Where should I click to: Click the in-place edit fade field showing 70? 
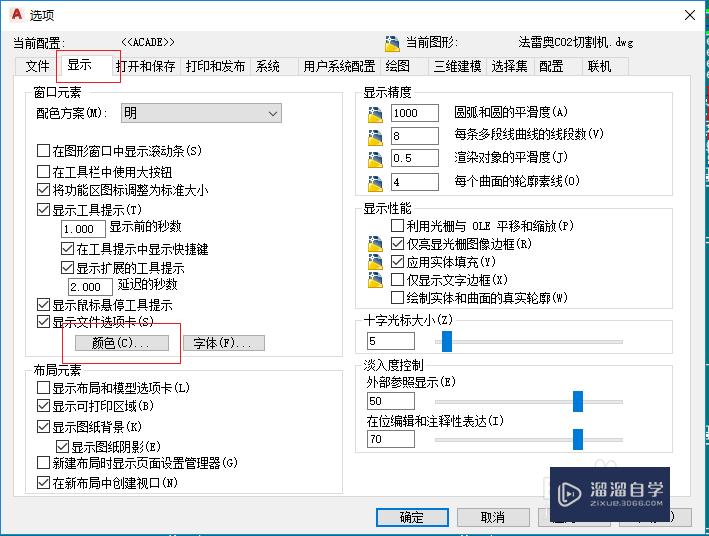click(x=391, y=439)
